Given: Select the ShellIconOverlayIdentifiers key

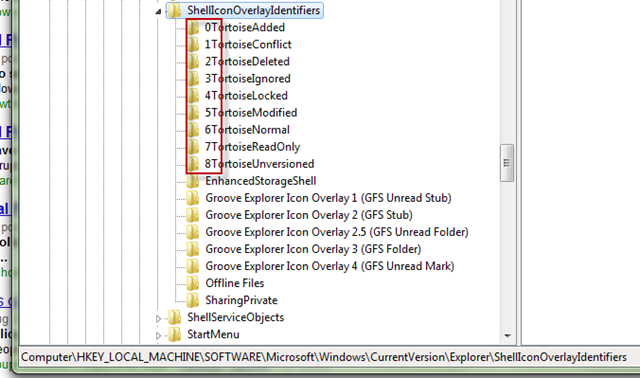Looking at the screenshot, I should point(253,11).
